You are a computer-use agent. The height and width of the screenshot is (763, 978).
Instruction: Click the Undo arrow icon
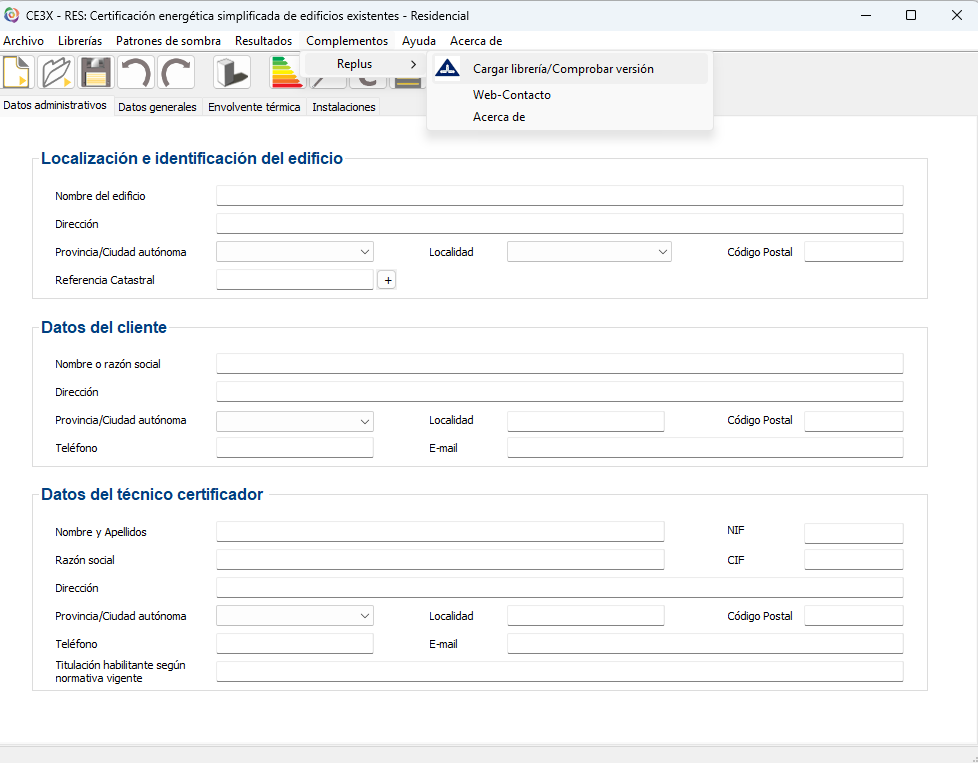pos(135,73)
